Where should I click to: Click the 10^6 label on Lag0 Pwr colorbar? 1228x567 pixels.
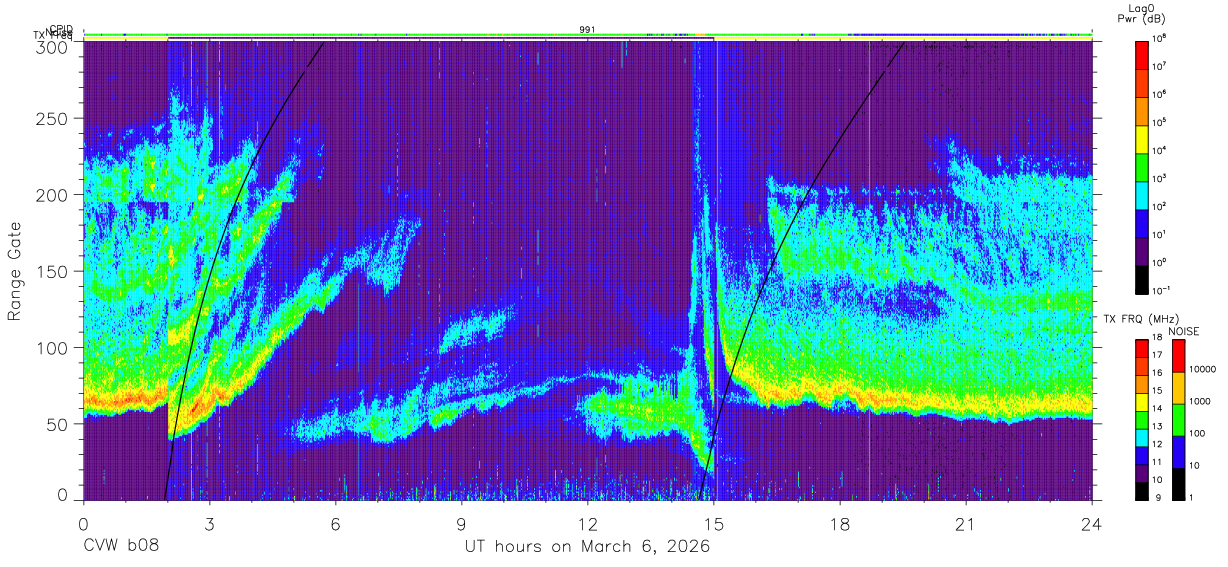coord(1160,95)
